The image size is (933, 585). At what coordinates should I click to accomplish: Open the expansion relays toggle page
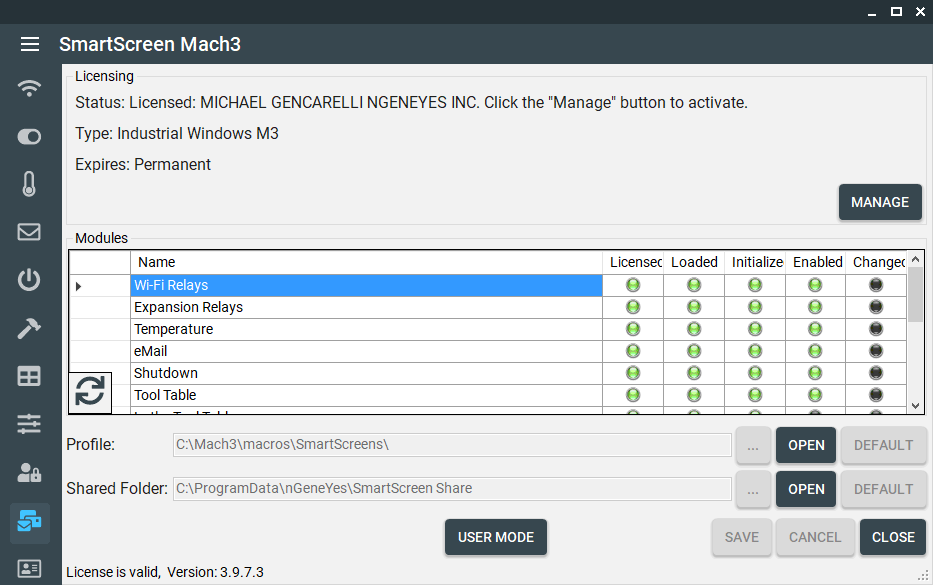click(x=30, y=136)
